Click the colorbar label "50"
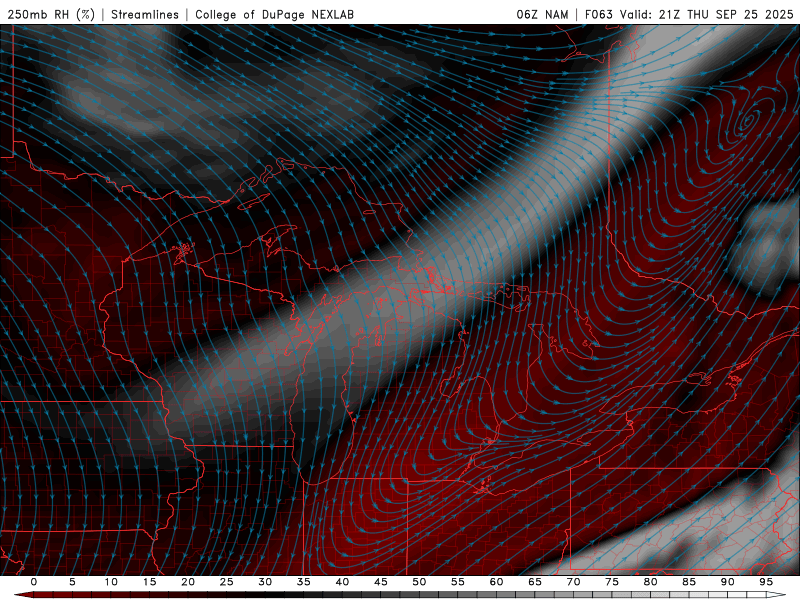800x600 pixels. tap(419, 582)
